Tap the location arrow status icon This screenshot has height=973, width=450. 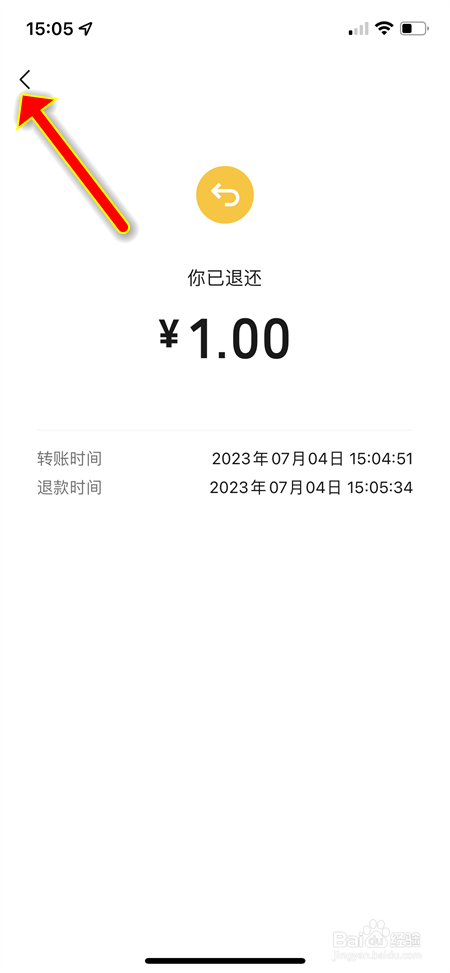86,29
